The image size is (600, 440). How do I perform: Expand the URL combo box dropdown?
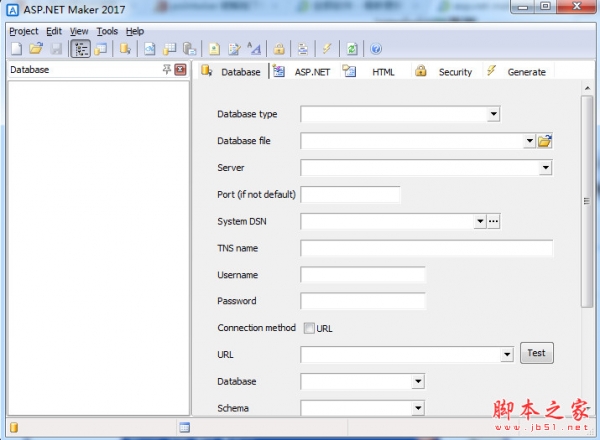click(507, 355)
